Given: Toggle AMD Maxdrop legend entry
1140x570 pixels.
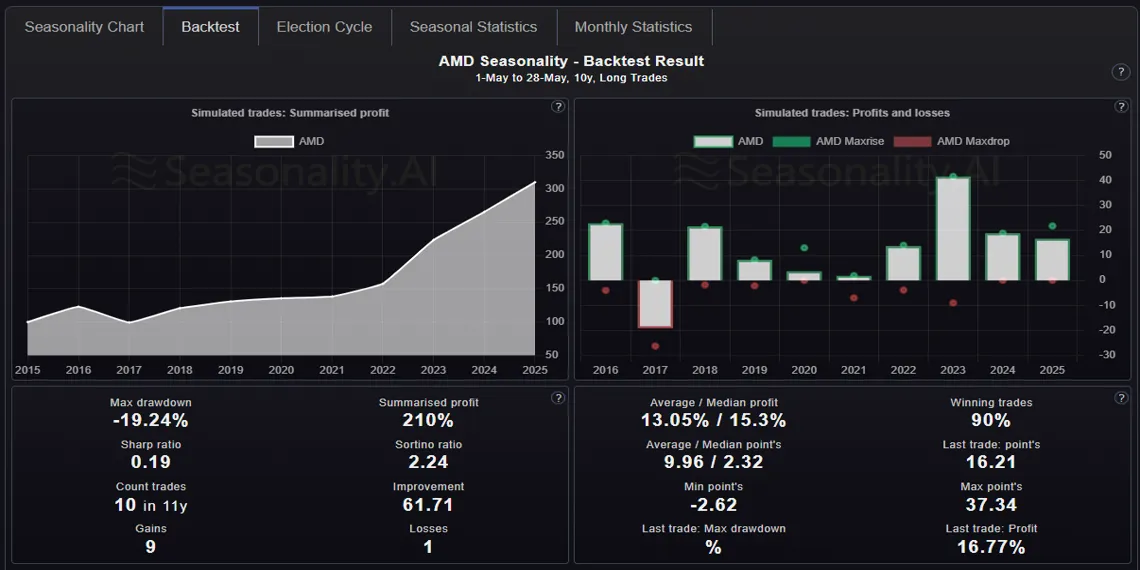Looking at the screenshot, I should tap(951, 141).
